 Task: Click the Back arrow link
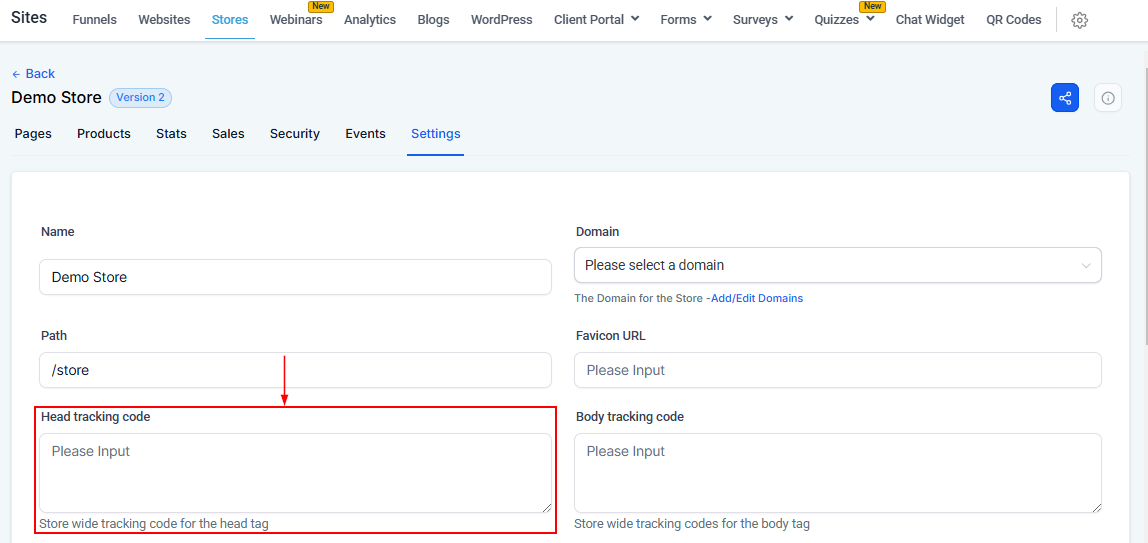point(33,74)
